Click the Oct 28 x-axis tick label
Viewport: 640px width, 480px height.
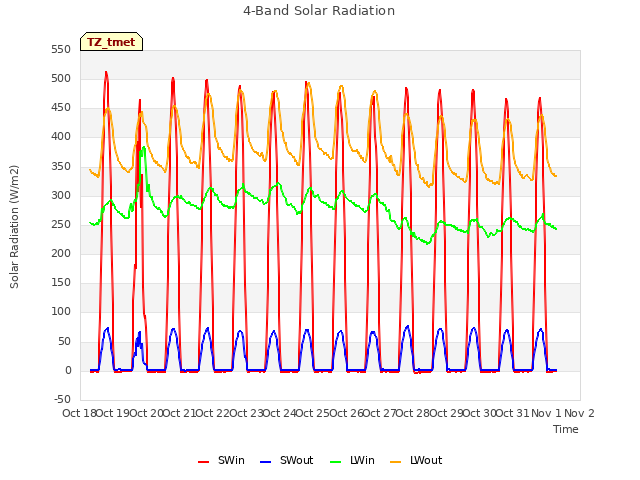pyautogui.click(x=413, y=413)
